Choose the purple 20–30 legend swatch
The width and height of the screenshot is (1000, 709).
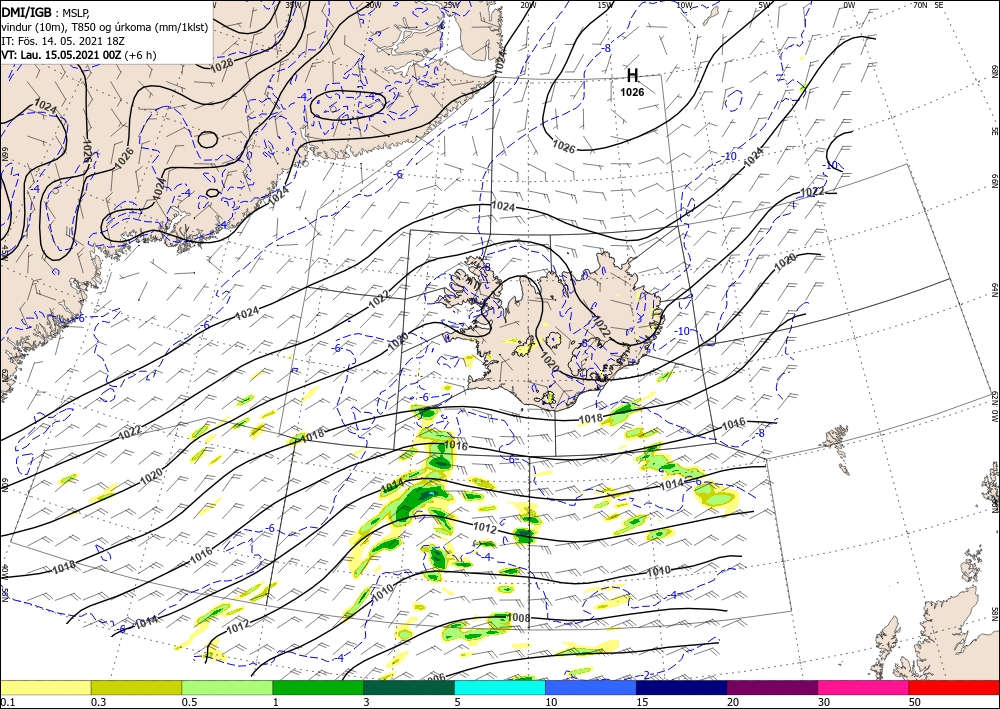pyautogui.click(x=772, y=687)
